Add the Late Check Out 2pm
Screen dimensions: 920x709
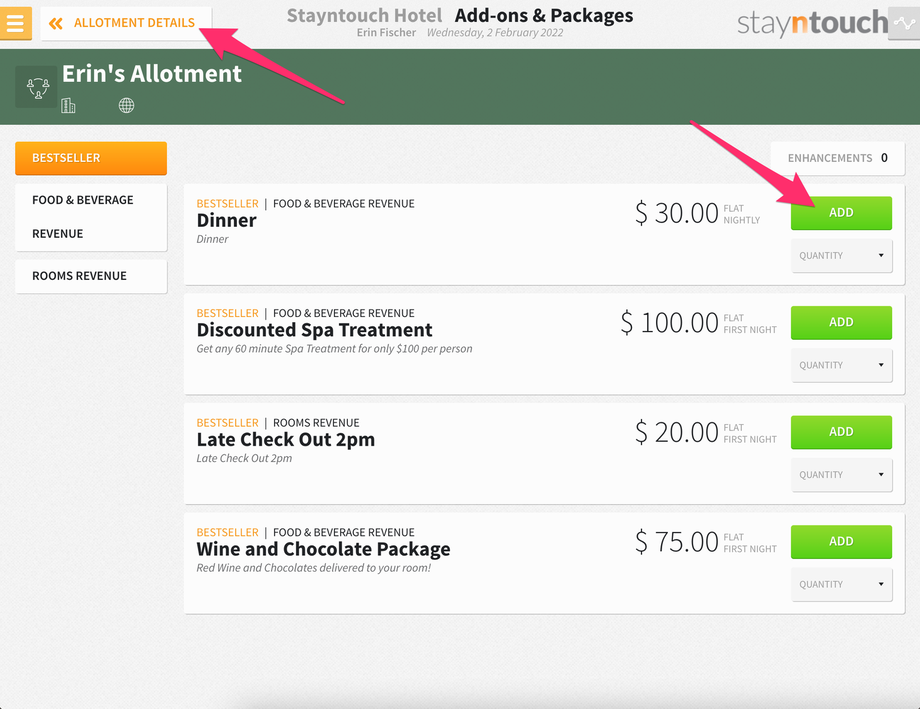(841, 432)
